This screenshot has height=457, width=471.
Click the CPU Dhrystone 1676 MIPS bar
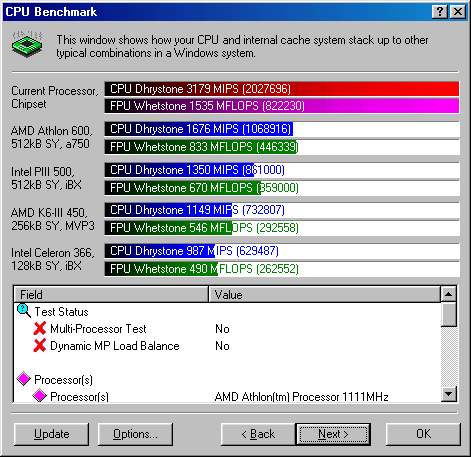(282, 129)
